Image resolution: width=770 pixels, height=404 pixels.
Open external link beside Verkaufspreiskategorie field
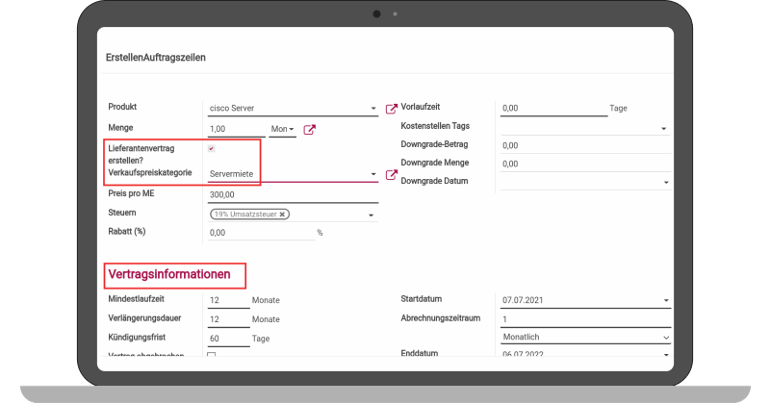pos(392,175)
